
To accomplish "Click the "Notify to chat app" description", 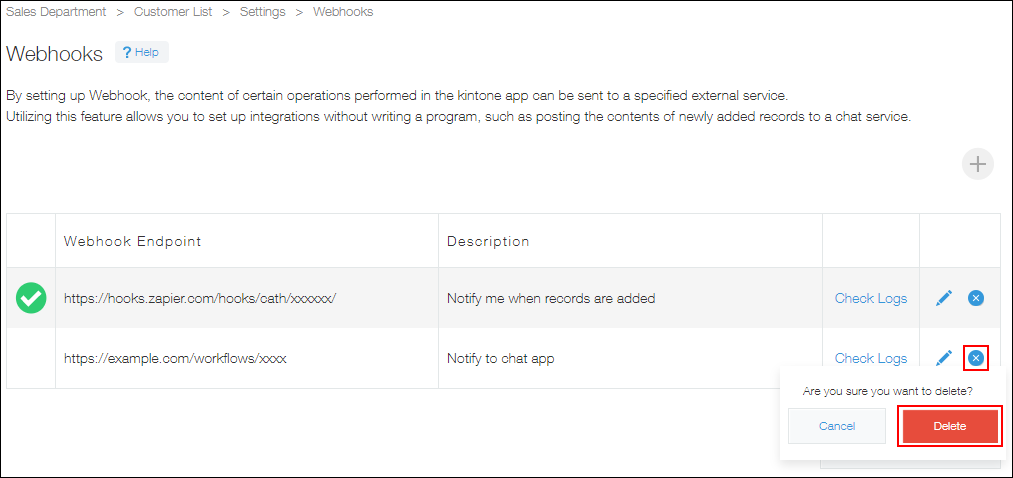I will pyautogui.click(x=500, y=358).
